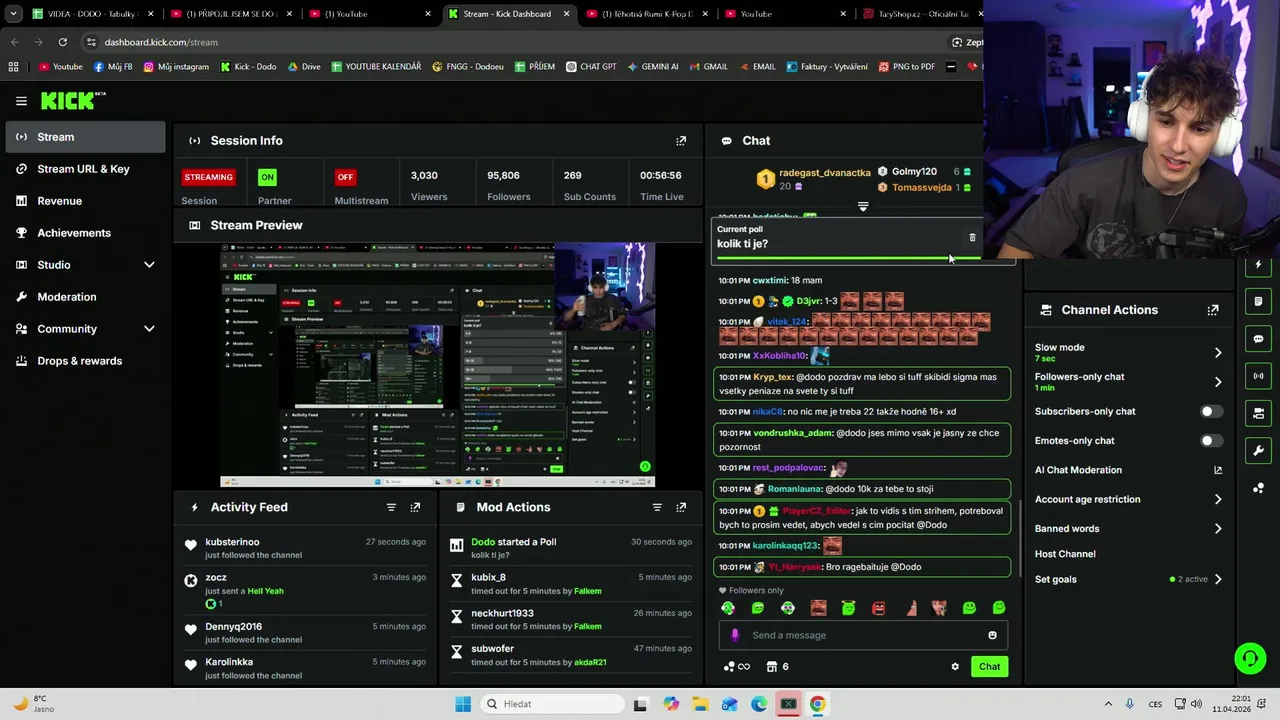Click the Kick logo

coord(72,100)
